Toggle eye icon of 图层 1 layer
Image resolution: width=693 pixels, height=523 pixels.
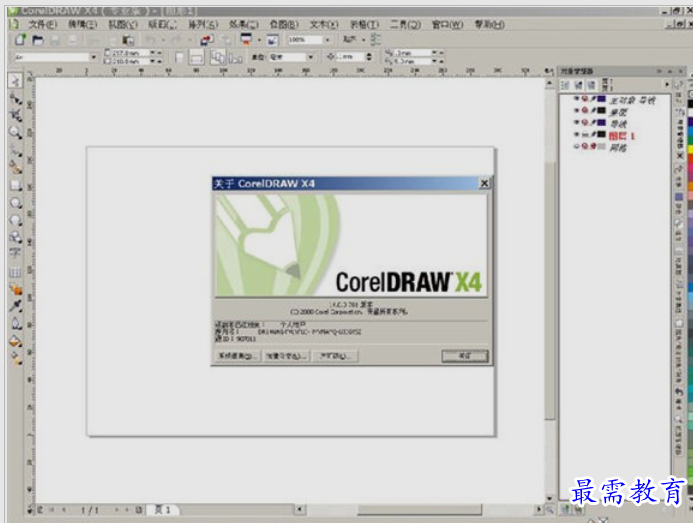click(576, 134)
